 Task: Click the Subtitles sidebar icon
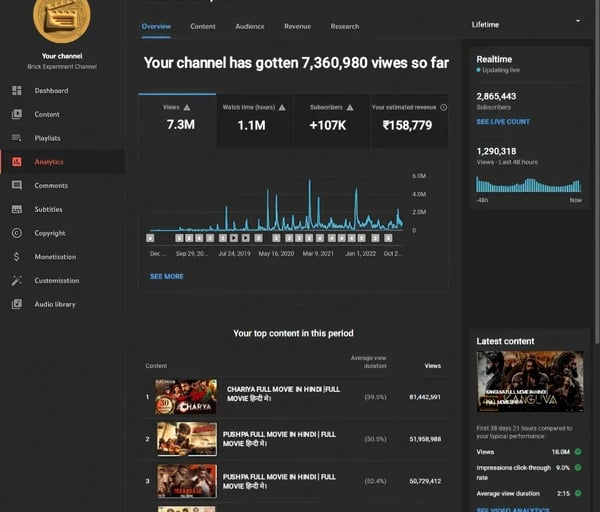[16, 209]
